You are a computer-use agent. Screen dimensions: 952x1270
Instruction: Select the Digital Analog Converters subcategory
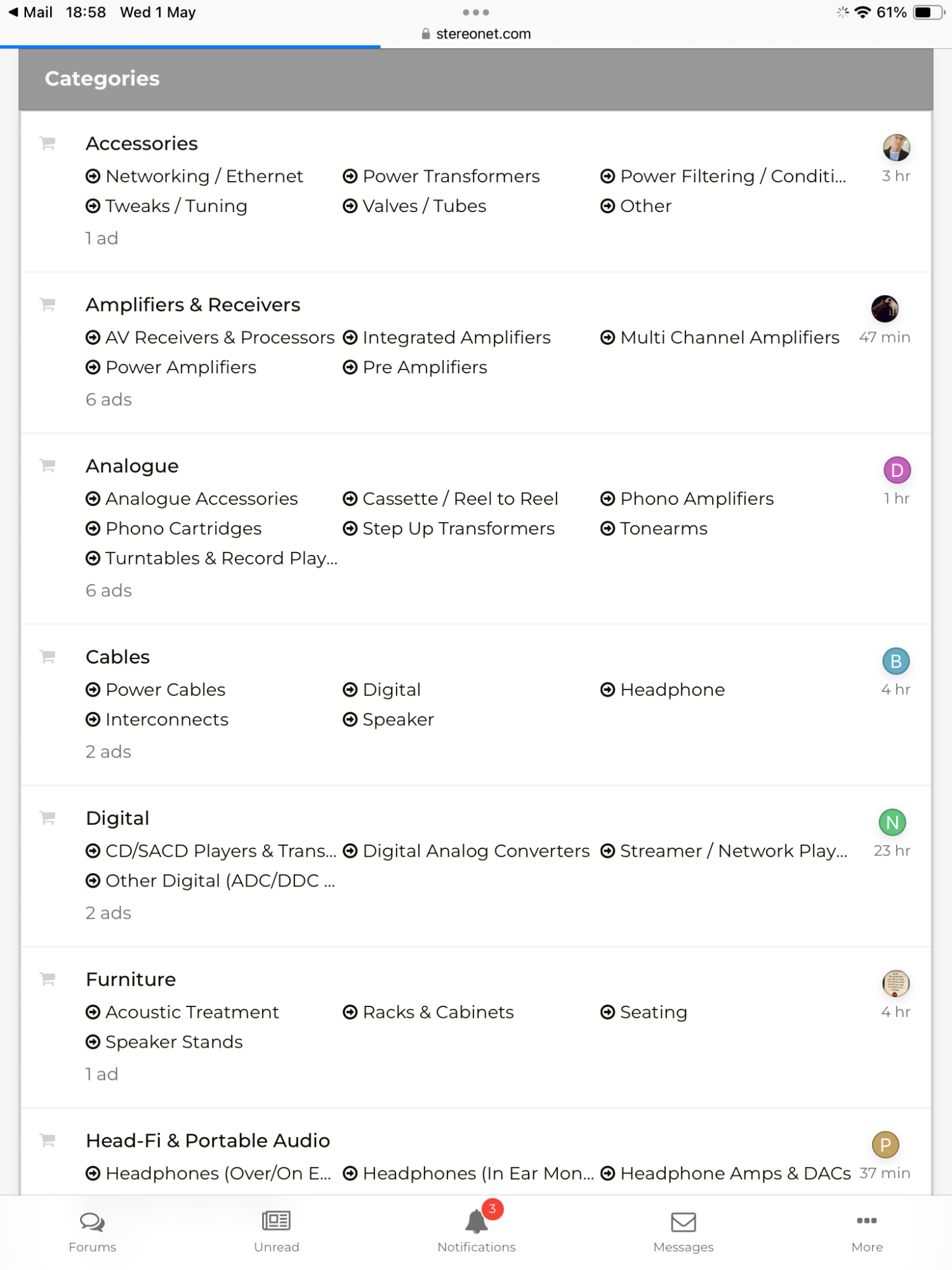click(475, 851)
